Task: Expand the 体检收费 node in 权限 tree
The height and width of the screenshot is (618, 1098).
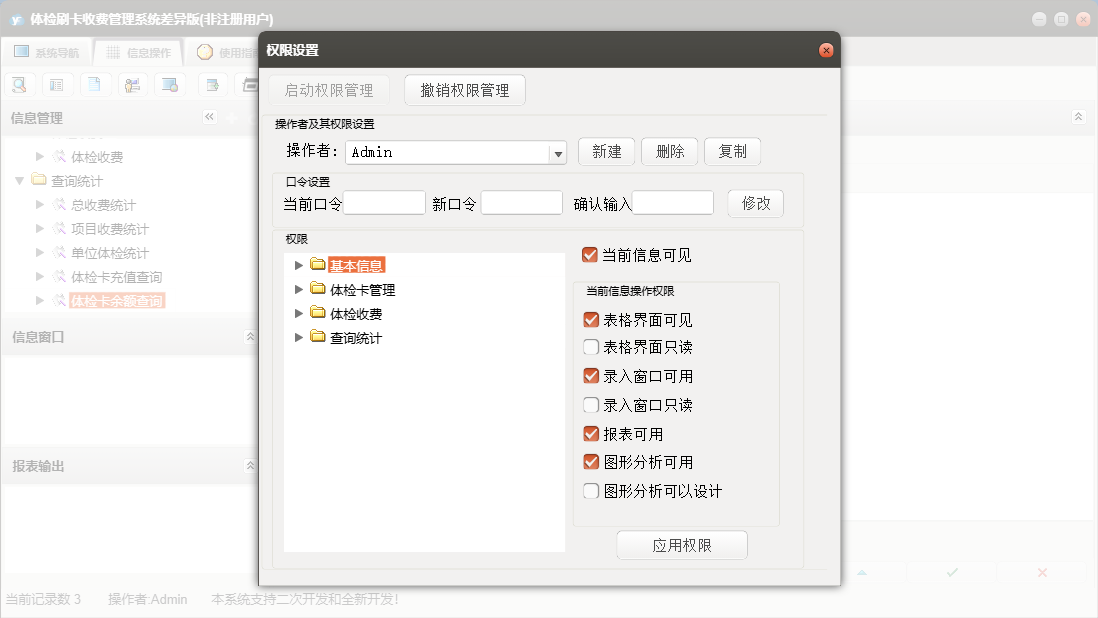Action: [298, 314]
